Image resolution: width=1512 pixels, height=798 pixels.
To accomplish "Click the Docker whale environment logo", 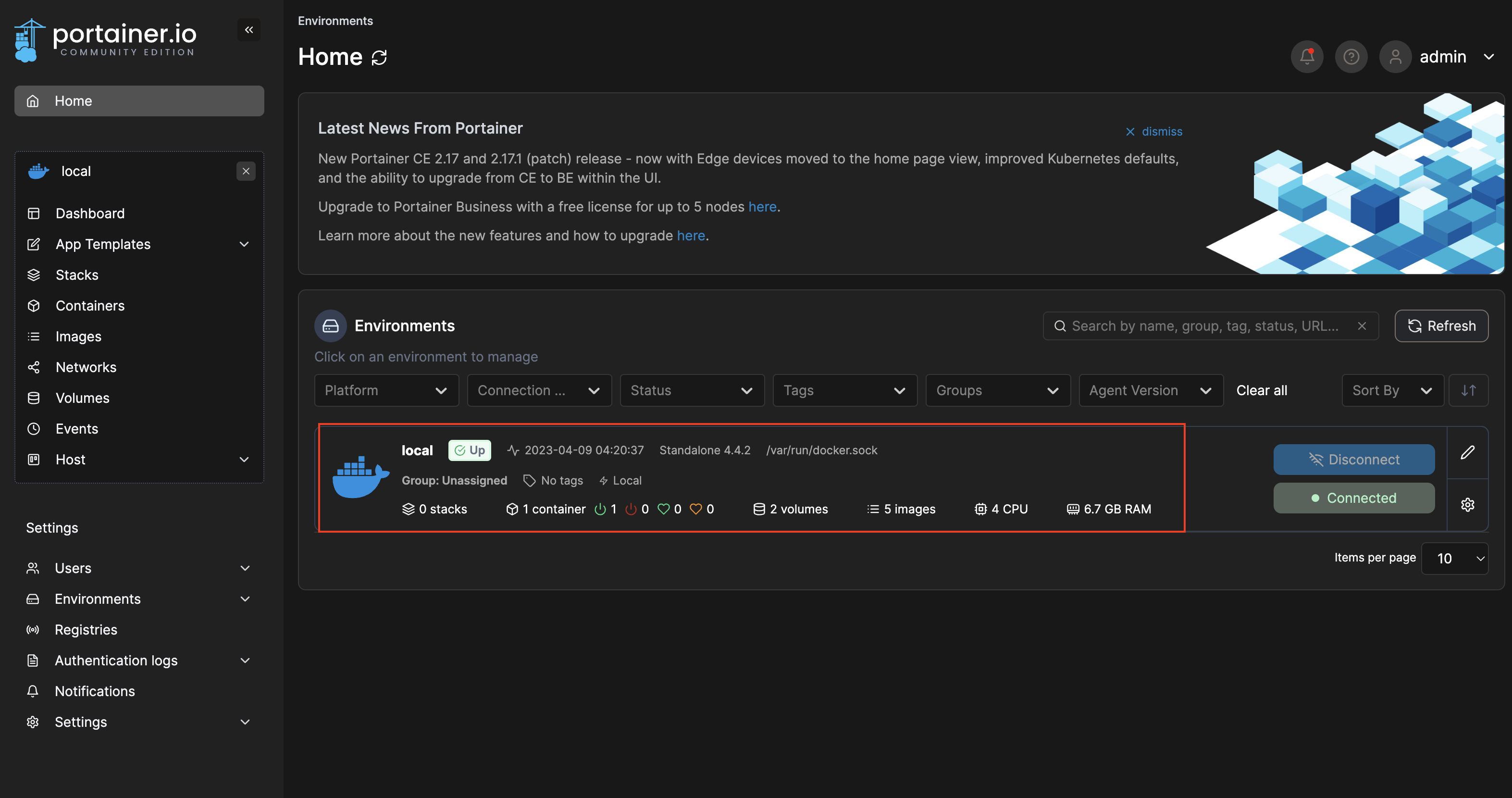I will (x=360, y=477).
